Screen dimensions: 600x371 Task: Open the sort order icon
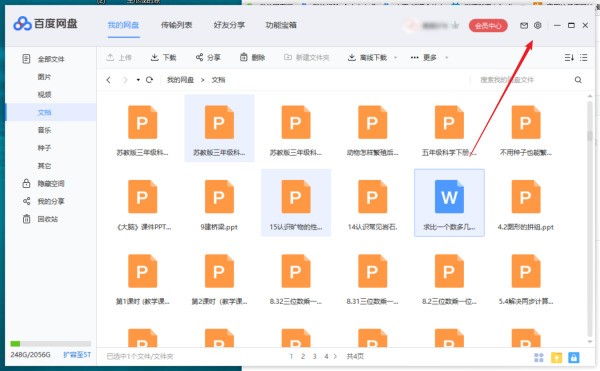pos(569,57)
